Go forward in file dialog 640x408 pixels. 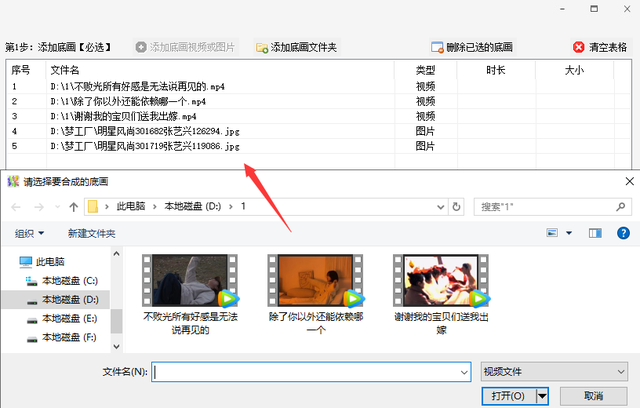[39, 207]
